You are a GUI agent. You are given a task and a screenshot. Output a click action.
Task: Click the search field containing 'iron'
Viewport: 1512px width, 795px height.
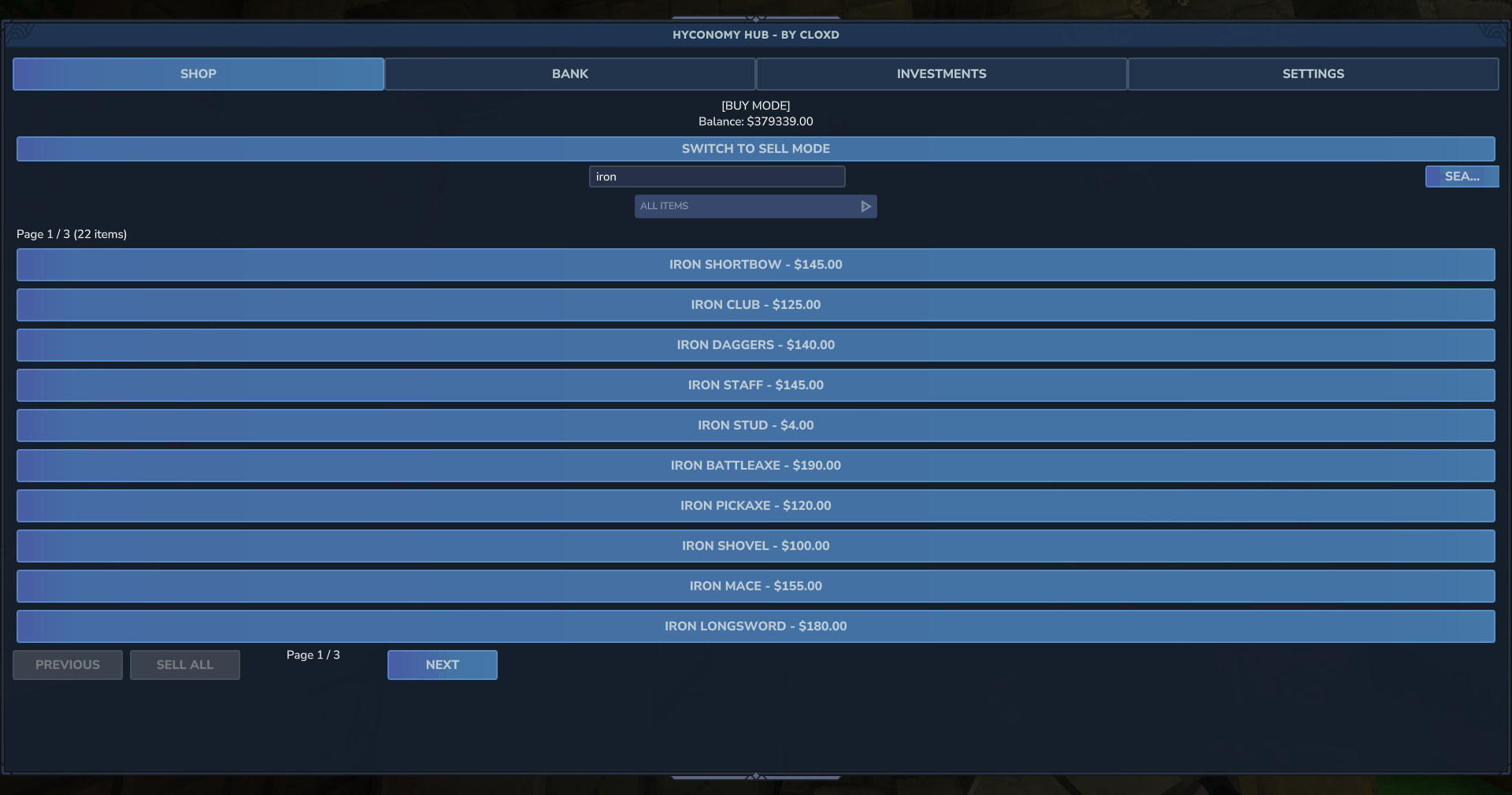717,176
